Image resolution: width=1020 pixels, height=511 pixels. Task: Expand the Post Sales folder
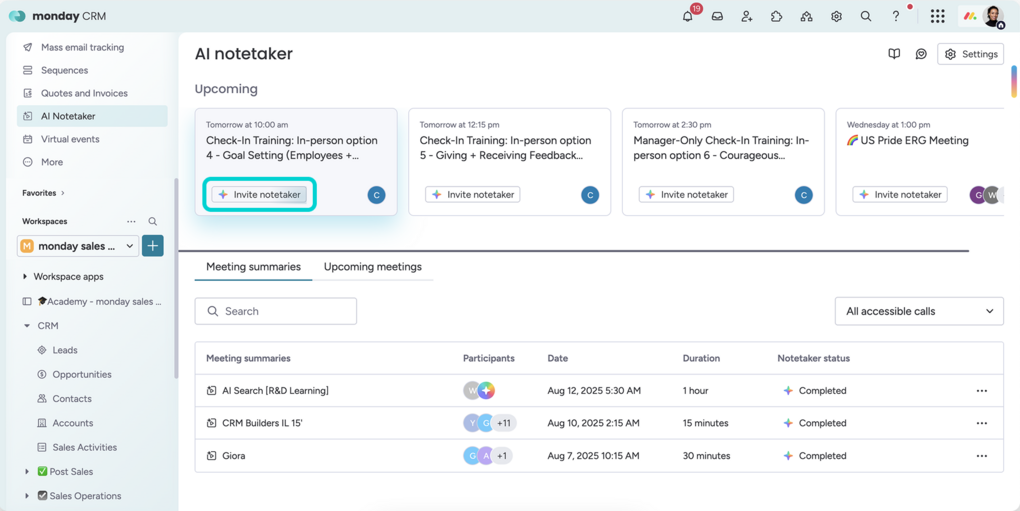[27, 472]
